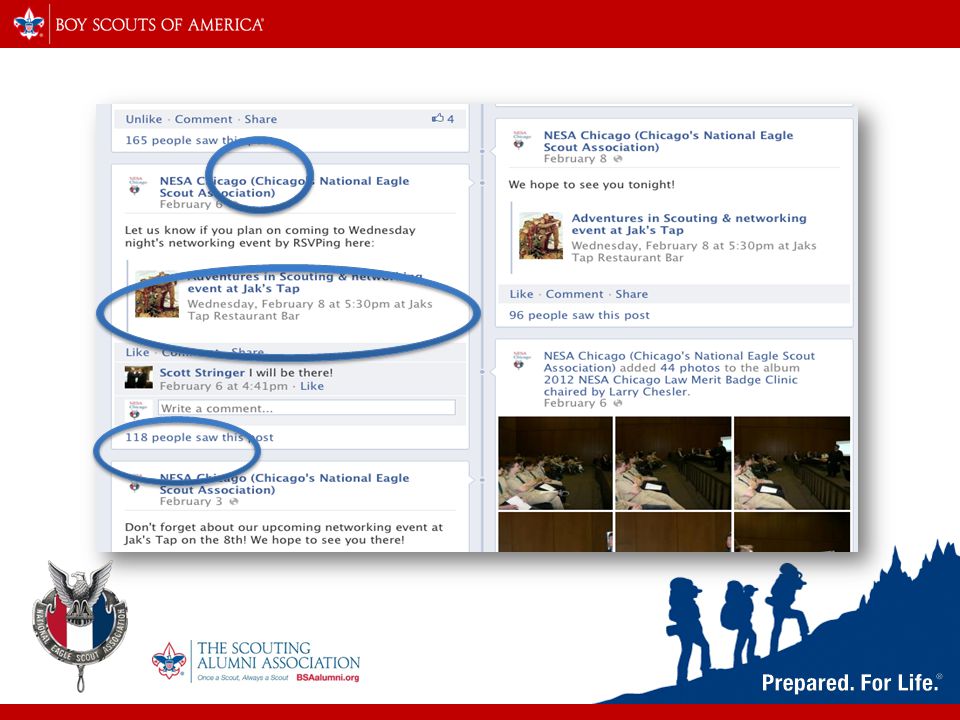
Task: Click the National Eagle Scout Association badge
Action: (80, 626)
